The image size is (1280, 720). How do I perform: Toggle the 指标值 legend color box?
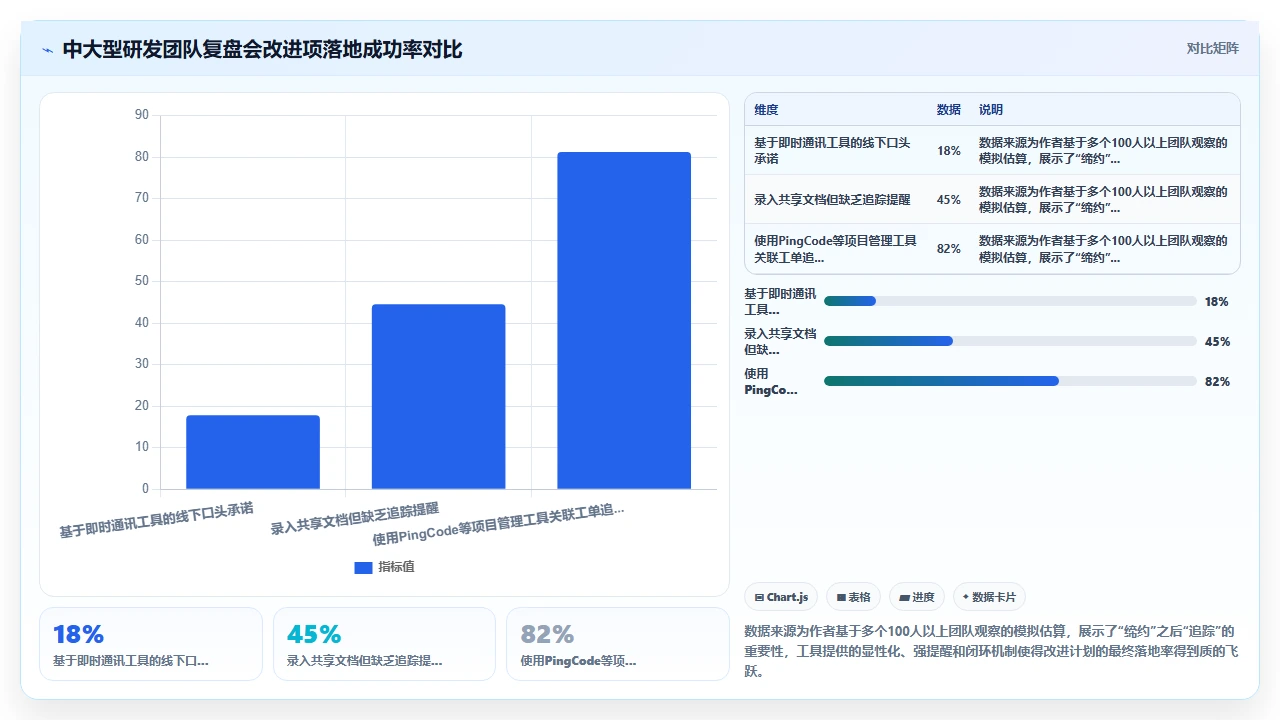(x=363, y=567)
